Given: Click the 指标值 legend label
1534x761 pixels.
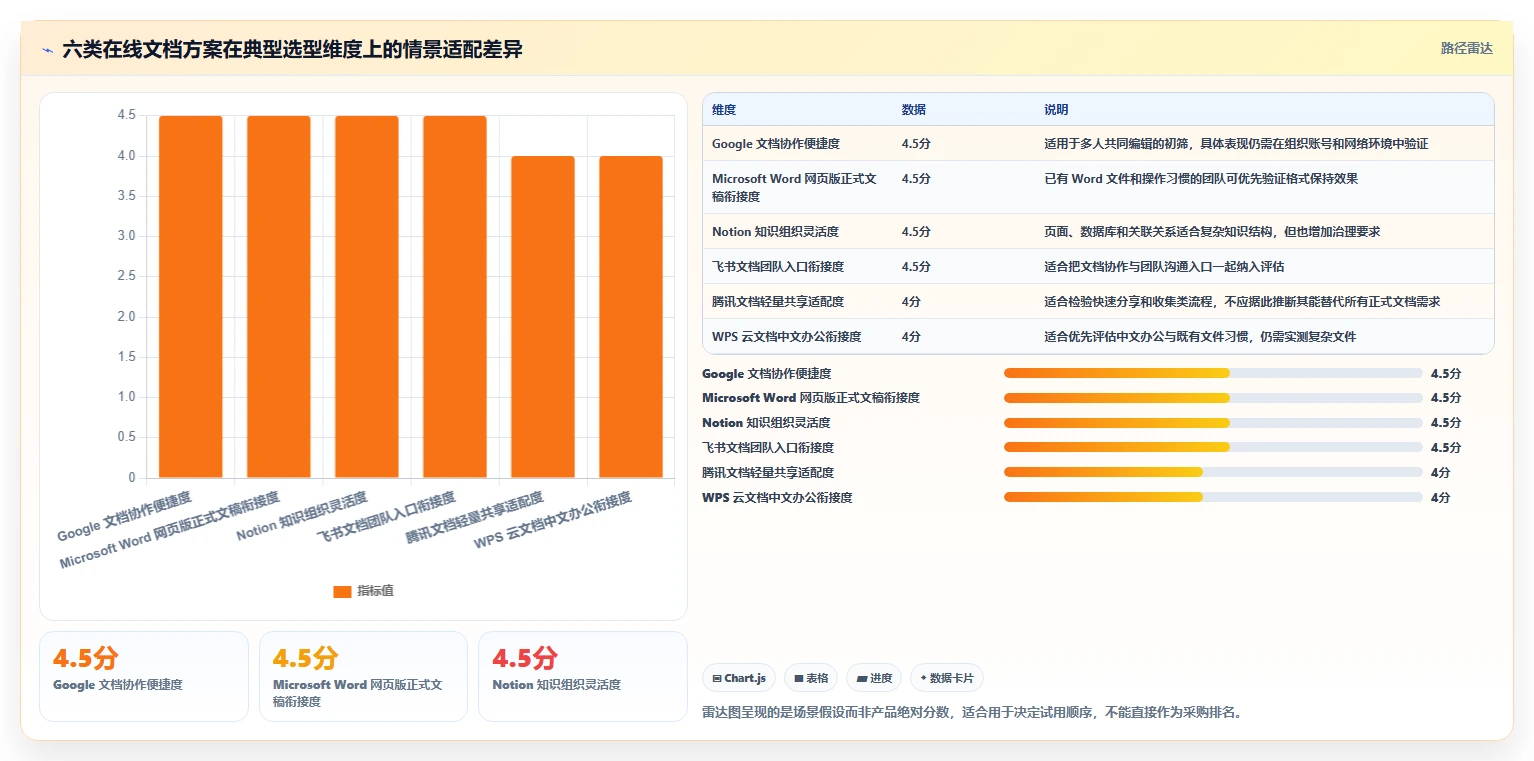Looking at the screenshot, I should coord(375,591).
